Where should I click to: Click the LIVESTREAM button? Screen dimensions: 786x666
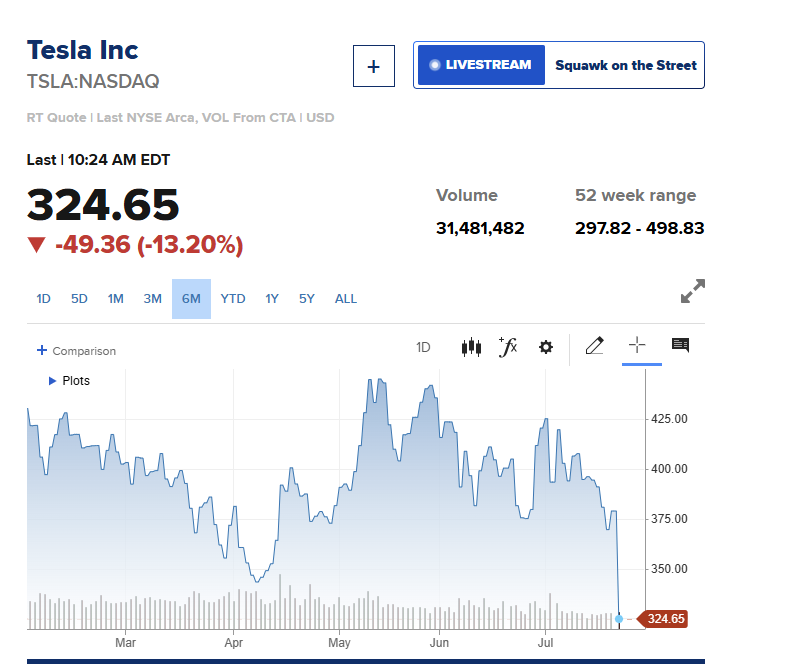click(481, 65)
